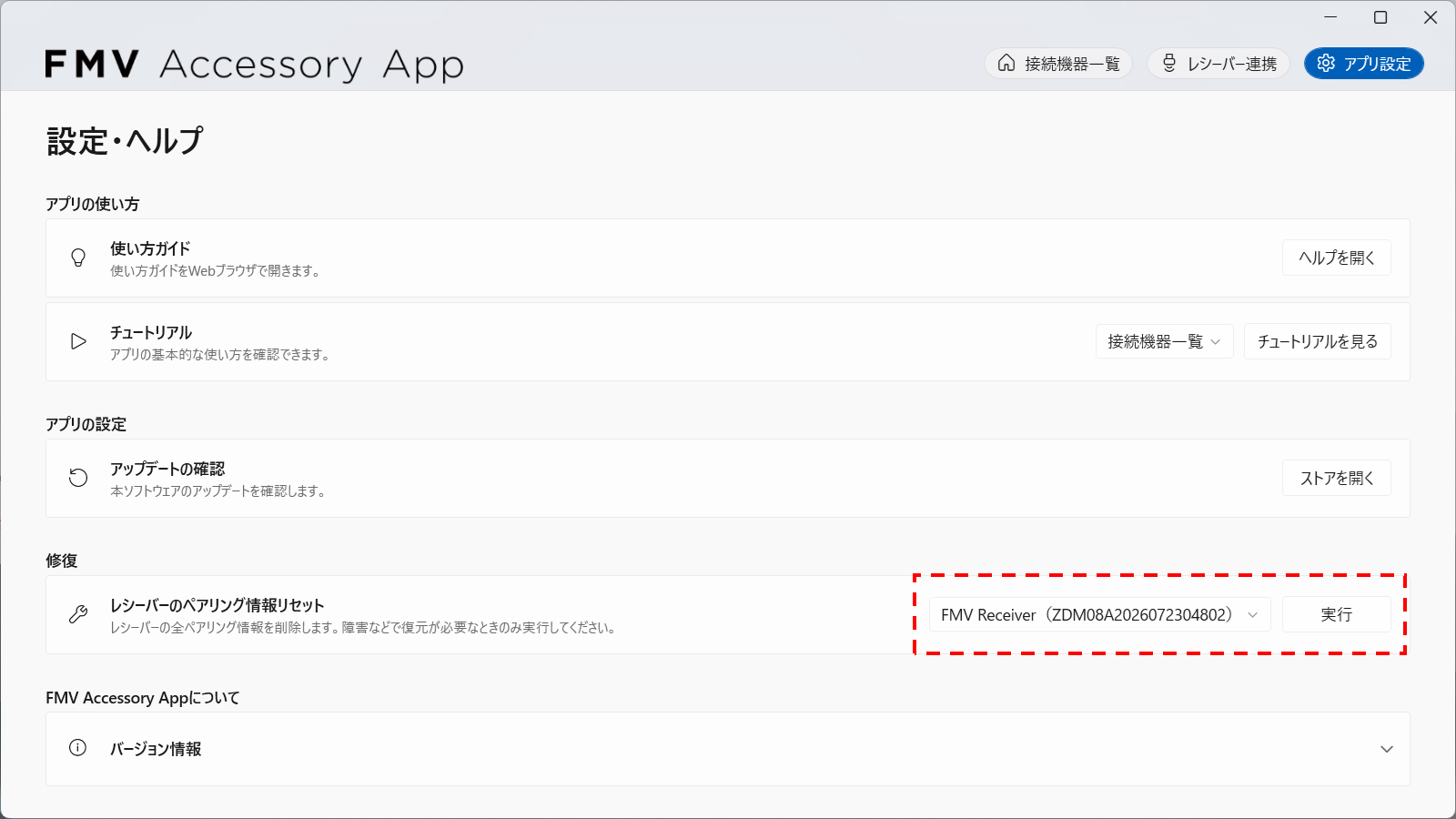Click the refresh icon beside アップデートの確認

pos(78,478)
